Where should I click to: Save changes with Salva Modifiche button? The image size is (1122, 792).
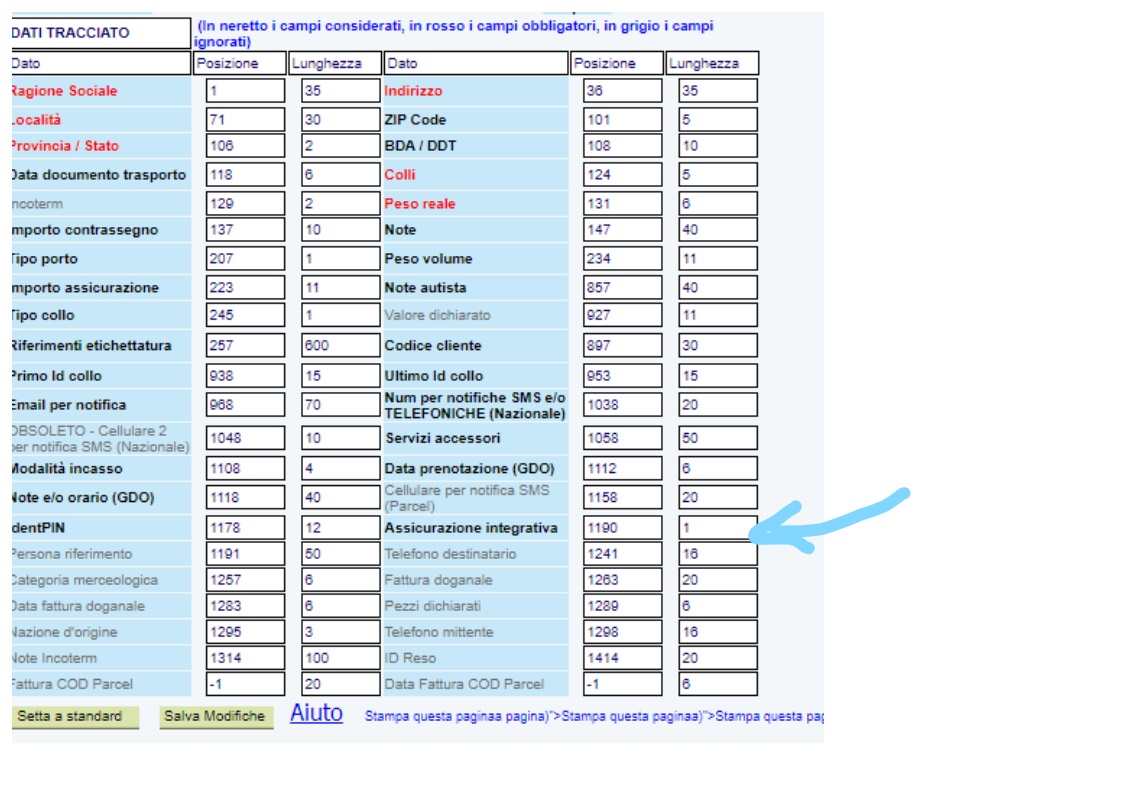(x=215, y=716)
